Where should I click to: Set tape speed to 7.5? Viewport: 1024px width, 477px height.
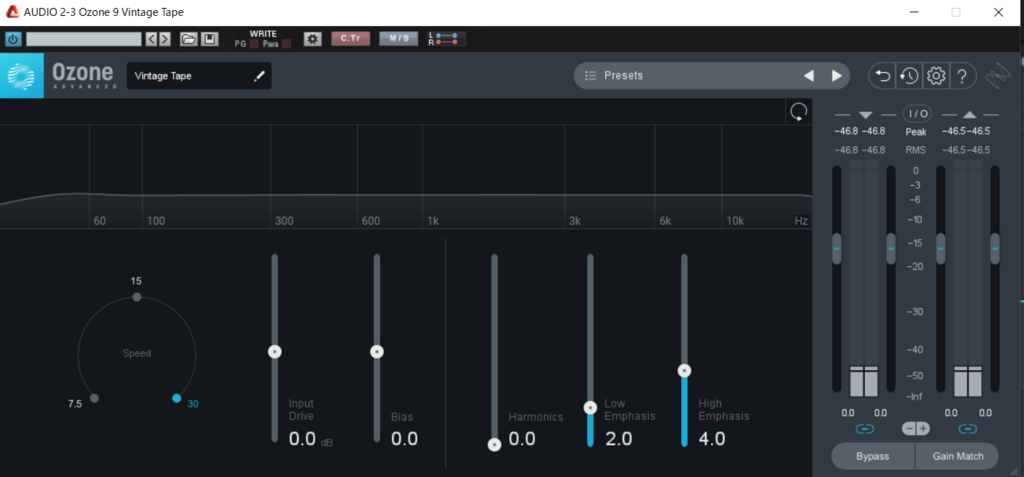coord(94,398)
